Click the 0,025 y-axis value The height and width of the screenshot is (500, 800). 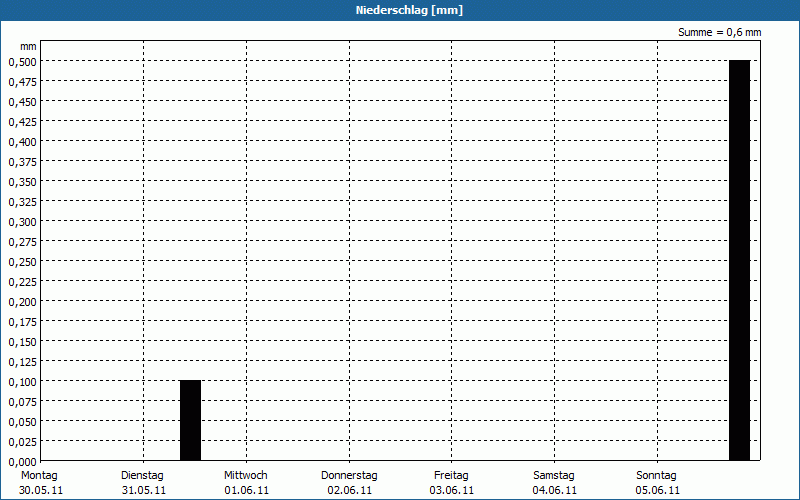point(22,442)
